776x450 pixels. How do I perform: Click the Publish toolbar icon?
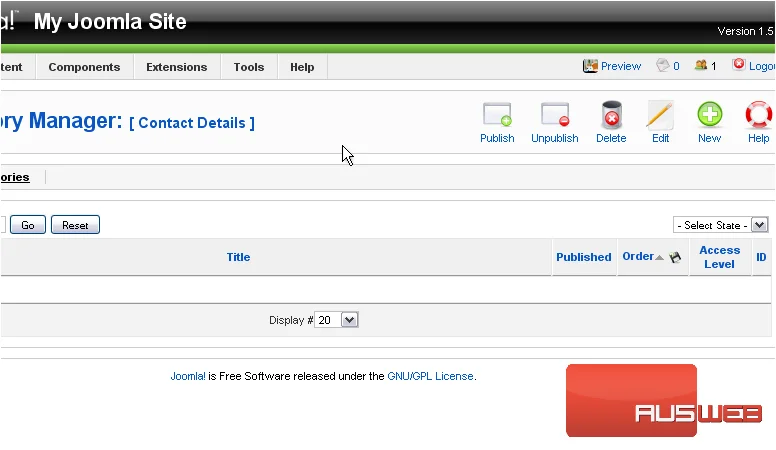pyautogui.click(x=497, y=115)
